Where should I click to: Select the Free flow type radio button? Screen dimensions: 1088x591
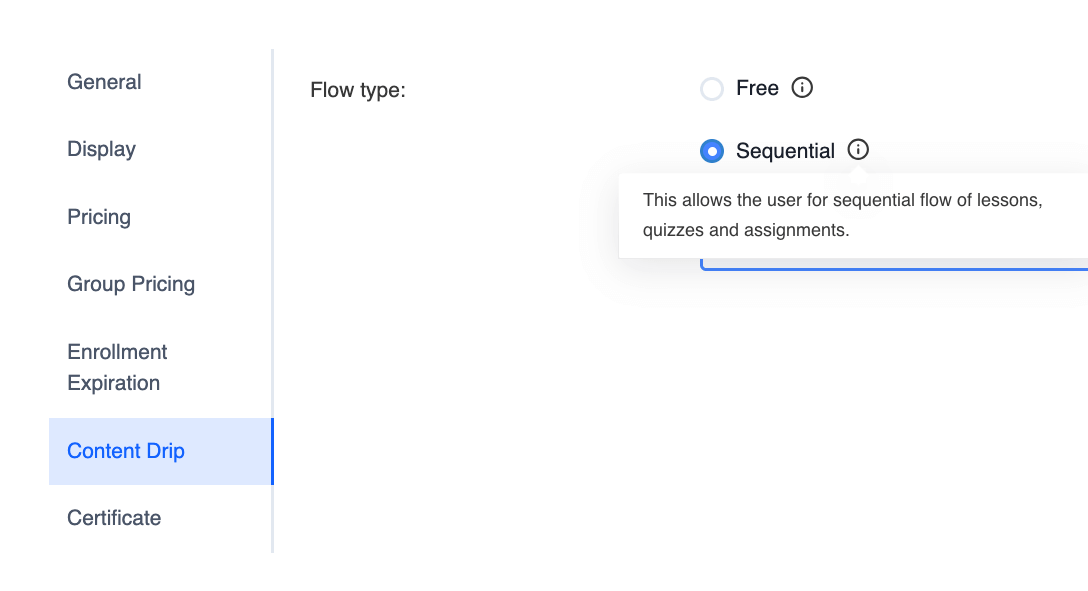click(x=712, y=89)
